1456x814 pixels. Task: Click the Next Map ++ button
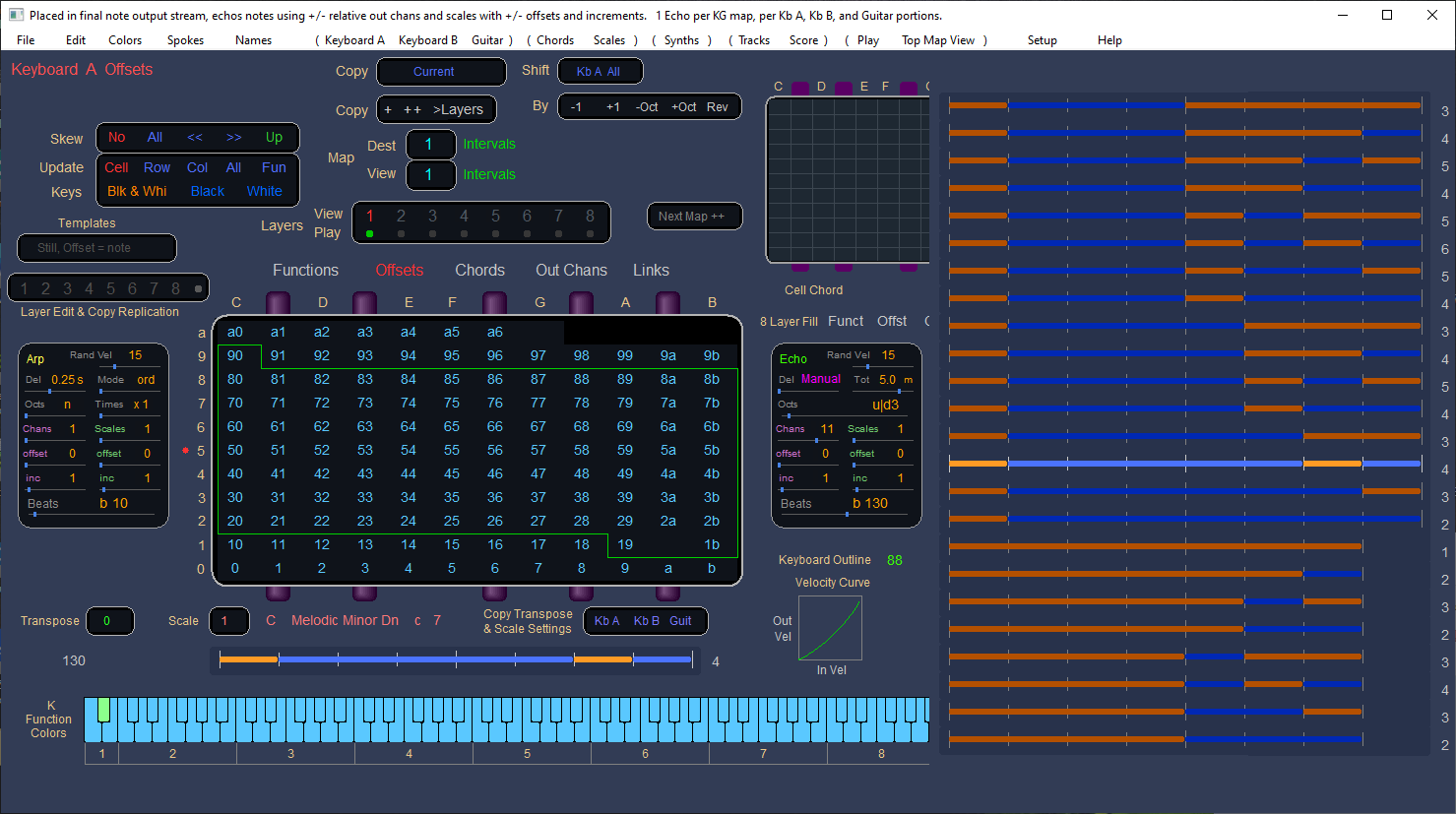pos(694,217)
